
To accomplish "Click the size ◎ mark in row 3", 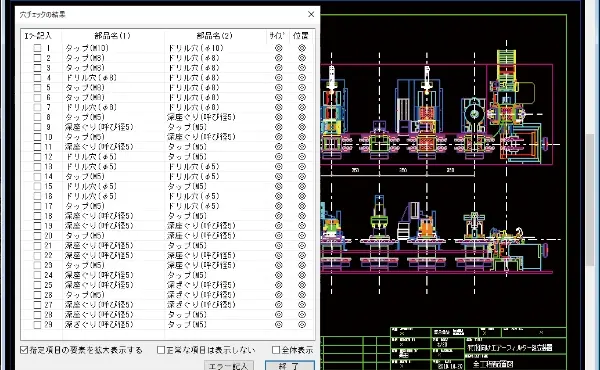I will 279,68.
